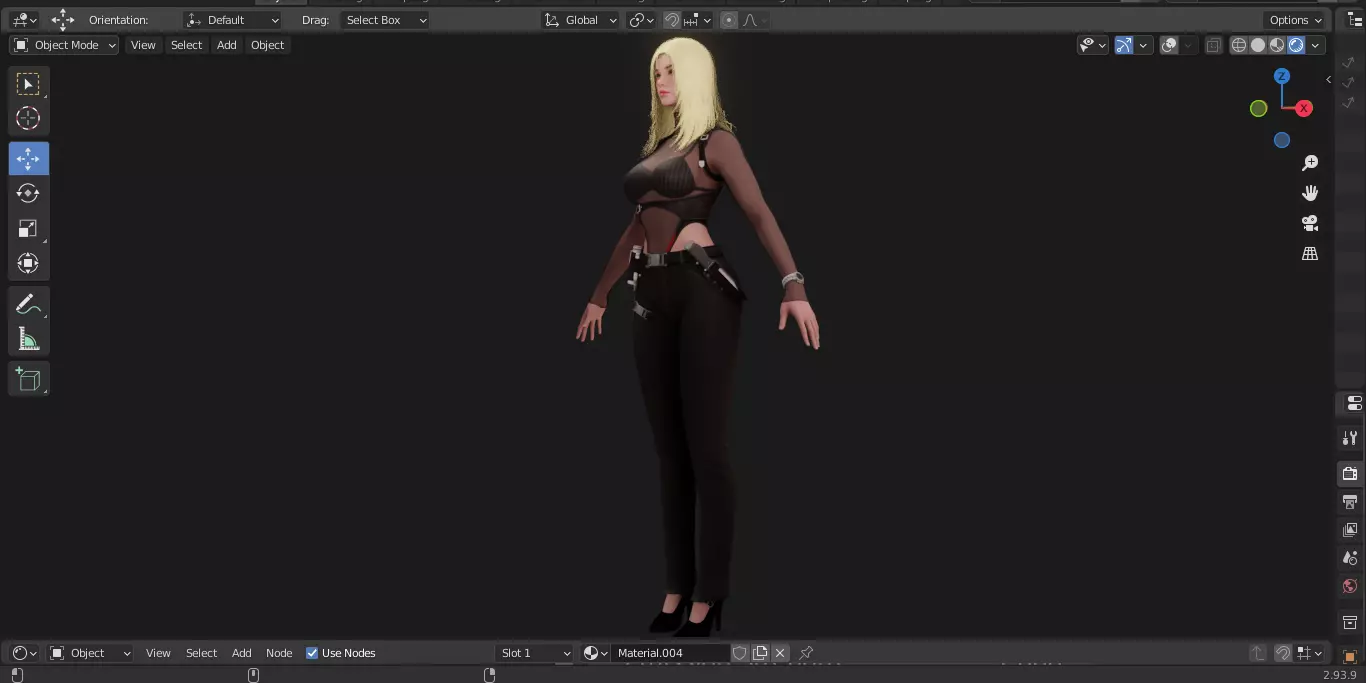Open the 3D viewport View menu
Viewport: 1366px width, 683px height.
(143, 45)
